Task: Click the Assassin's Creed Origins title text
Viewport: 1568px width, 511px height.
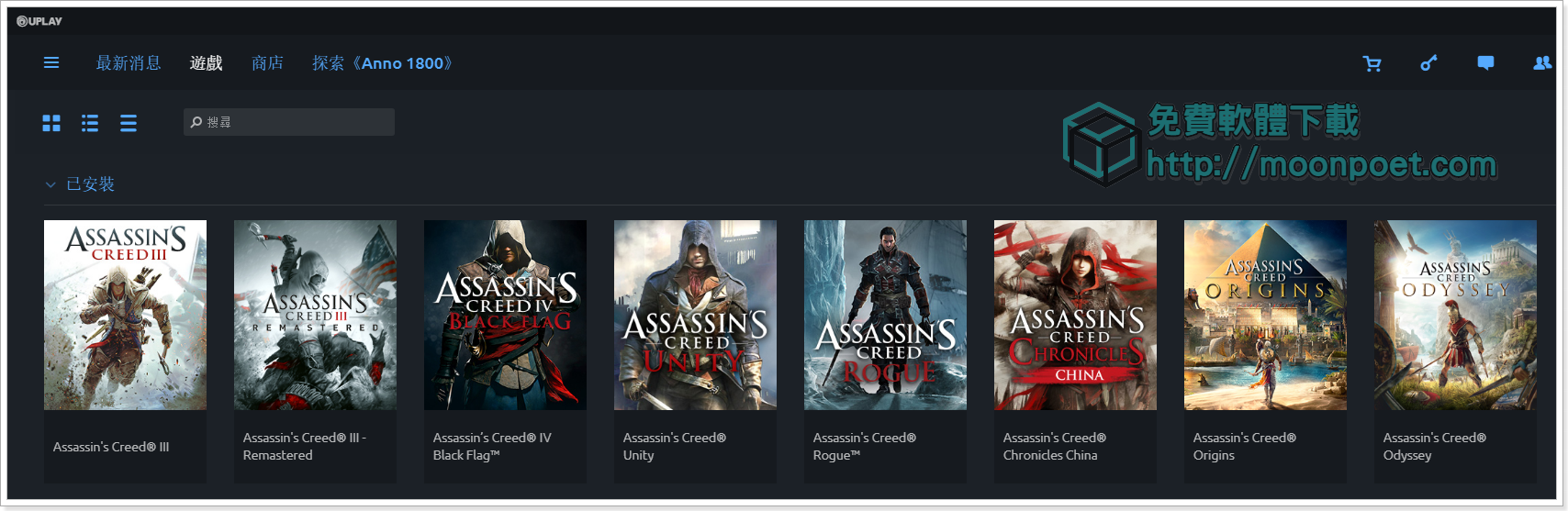Action: tap(1244, 447)
